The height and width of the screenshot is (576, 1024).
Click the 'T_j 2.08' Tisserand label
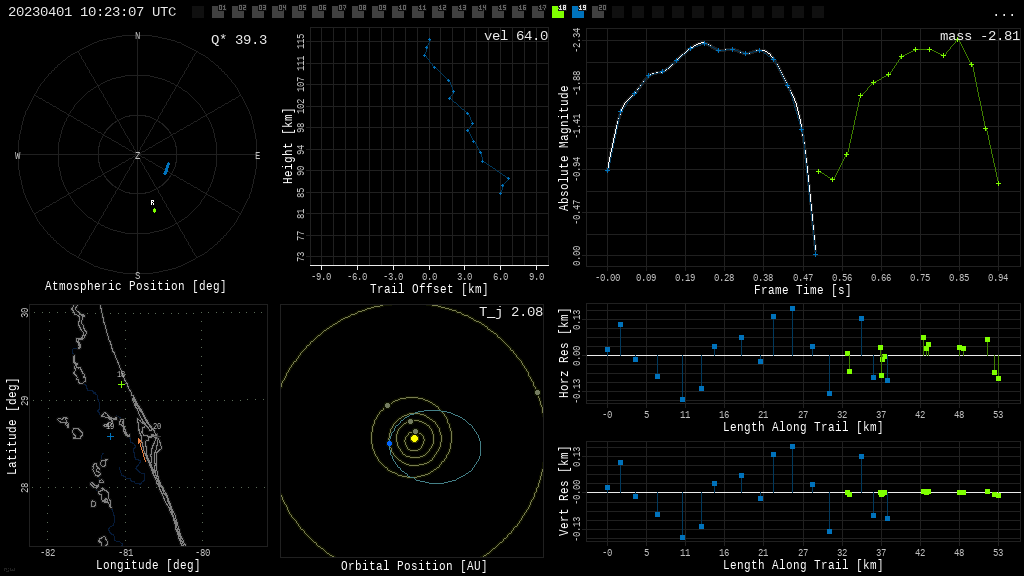coord(510,313)
